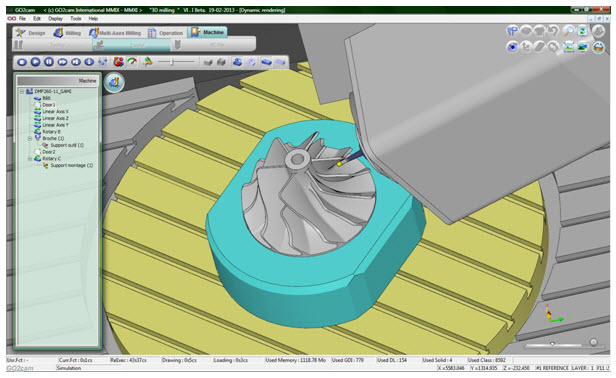
Task: Pause the machining simulation
Action: pyautogui.click(x=49, y=62)
